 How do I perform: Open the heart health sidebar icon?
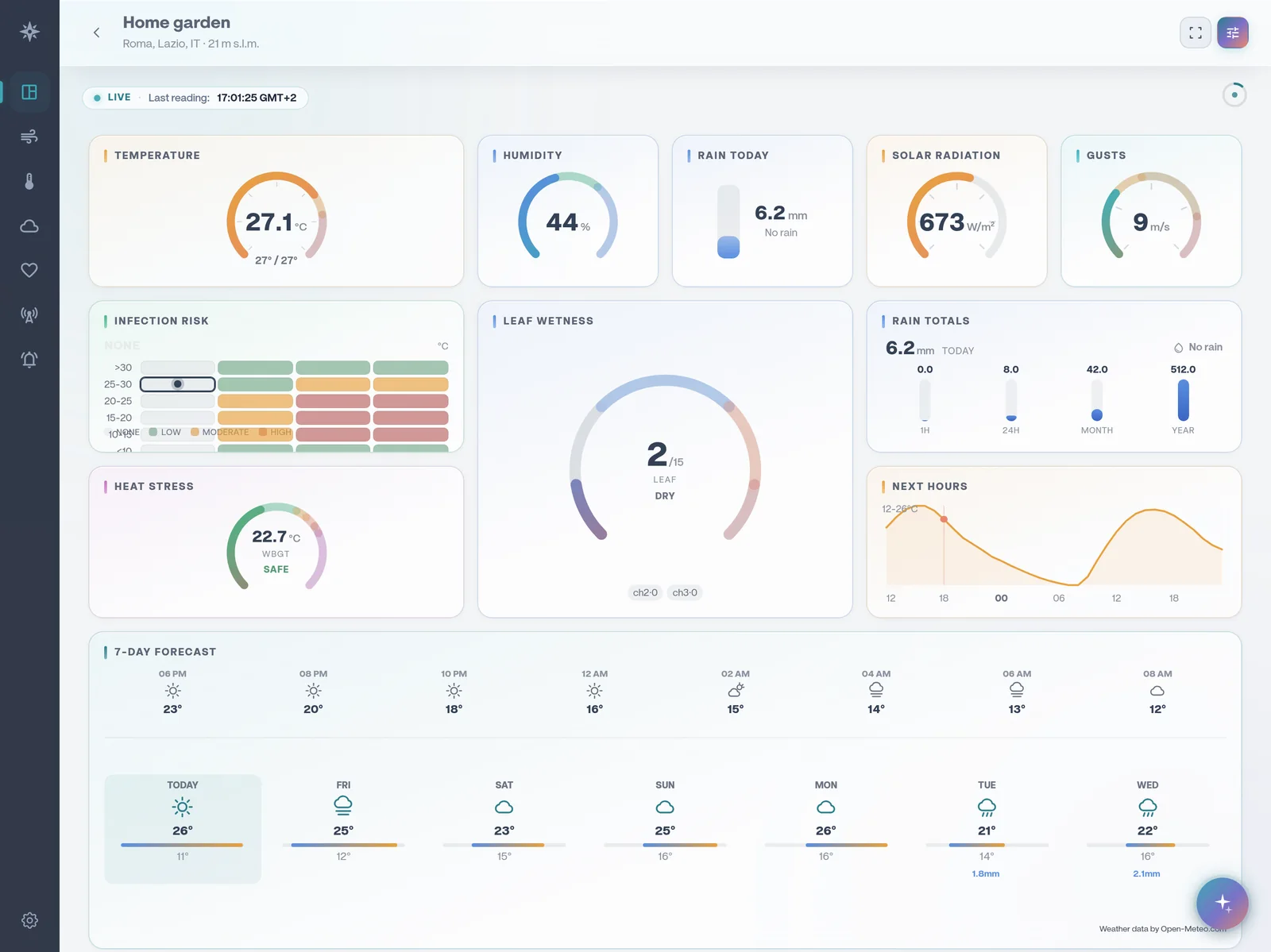tap(29, 271)
